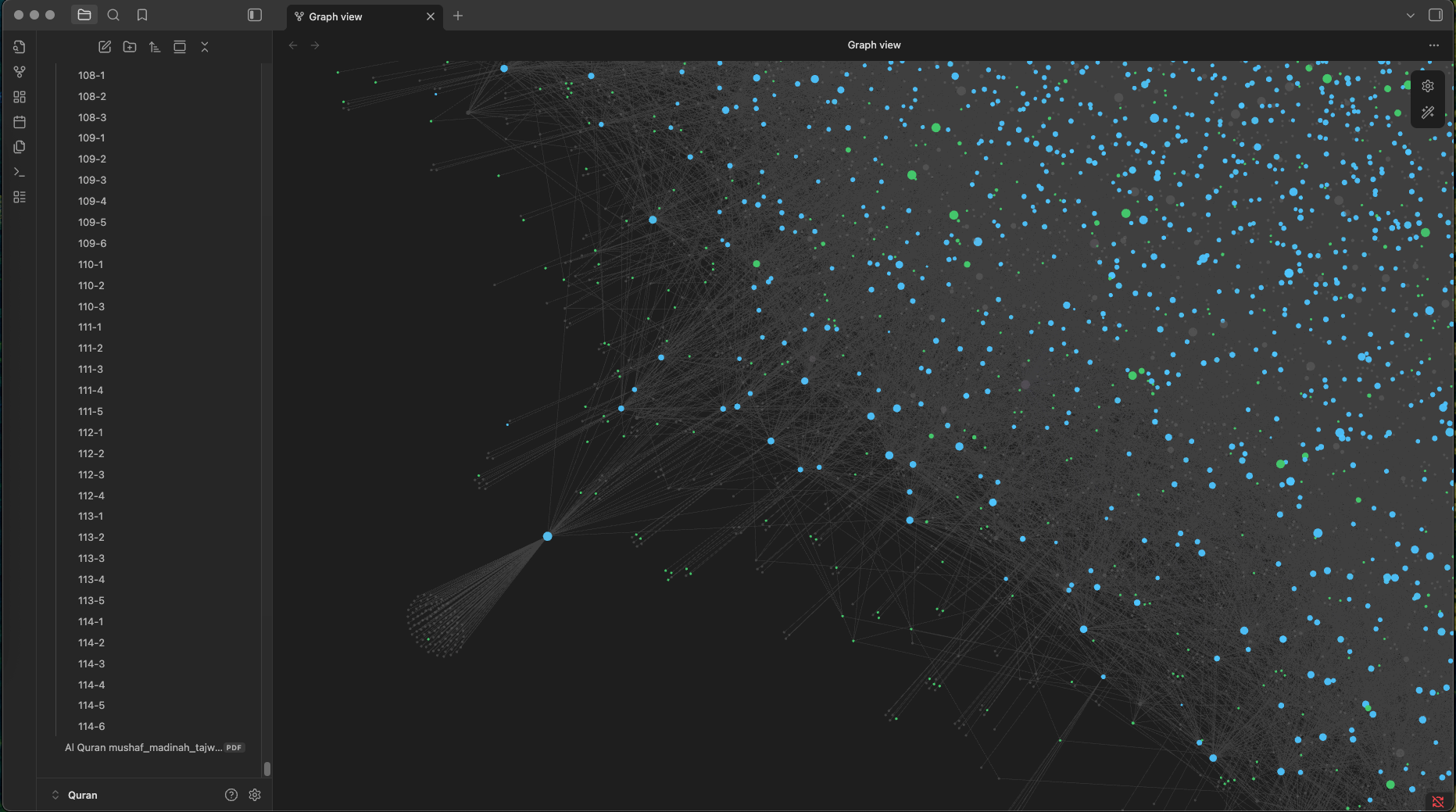This screenshot has height=812, width=1456.
Task: Navigate back arrow
Action: [293, 45]
